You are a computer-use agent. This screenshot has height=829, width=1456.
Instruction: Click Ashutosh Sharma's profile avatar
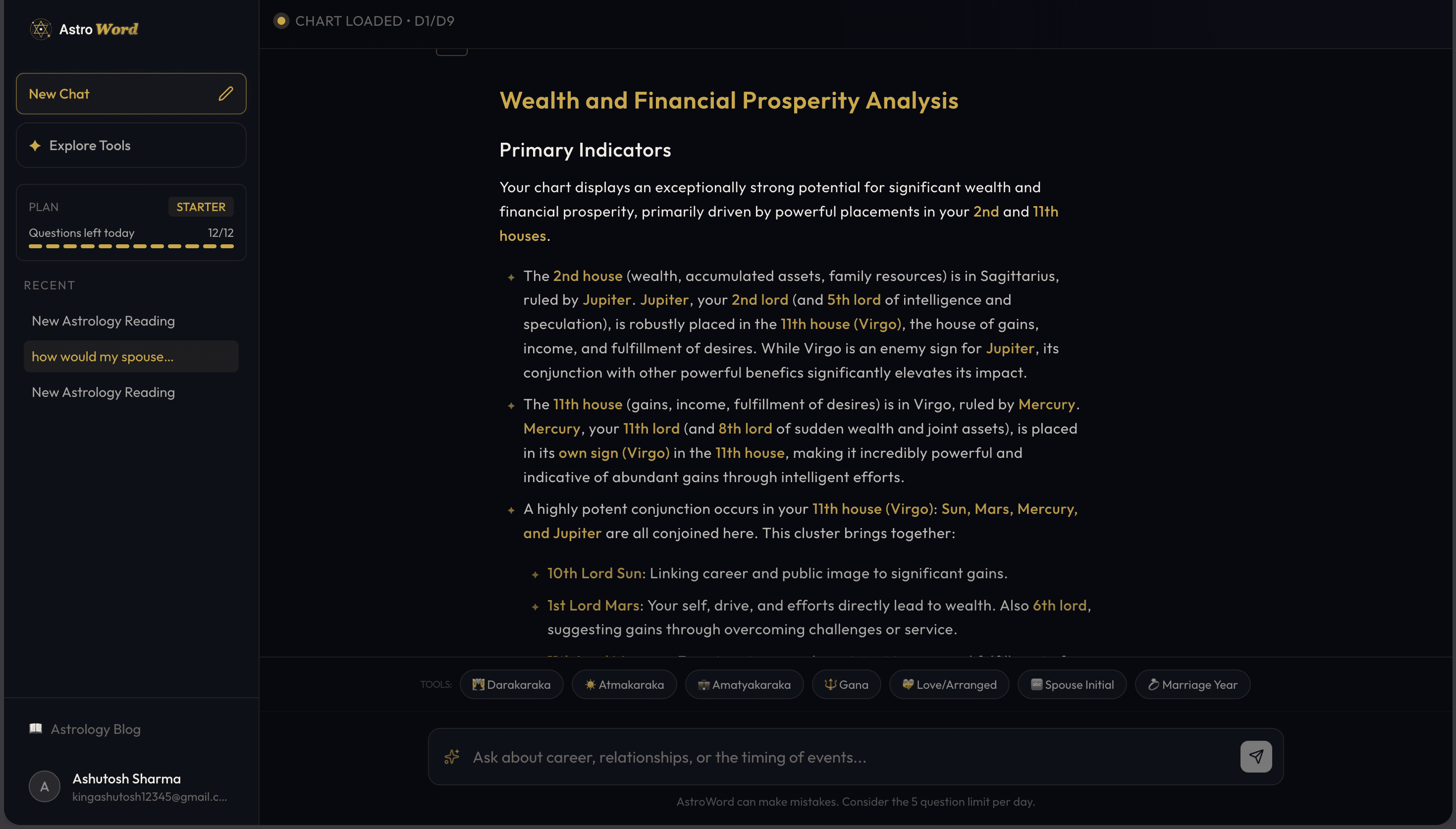pos(44,786)
